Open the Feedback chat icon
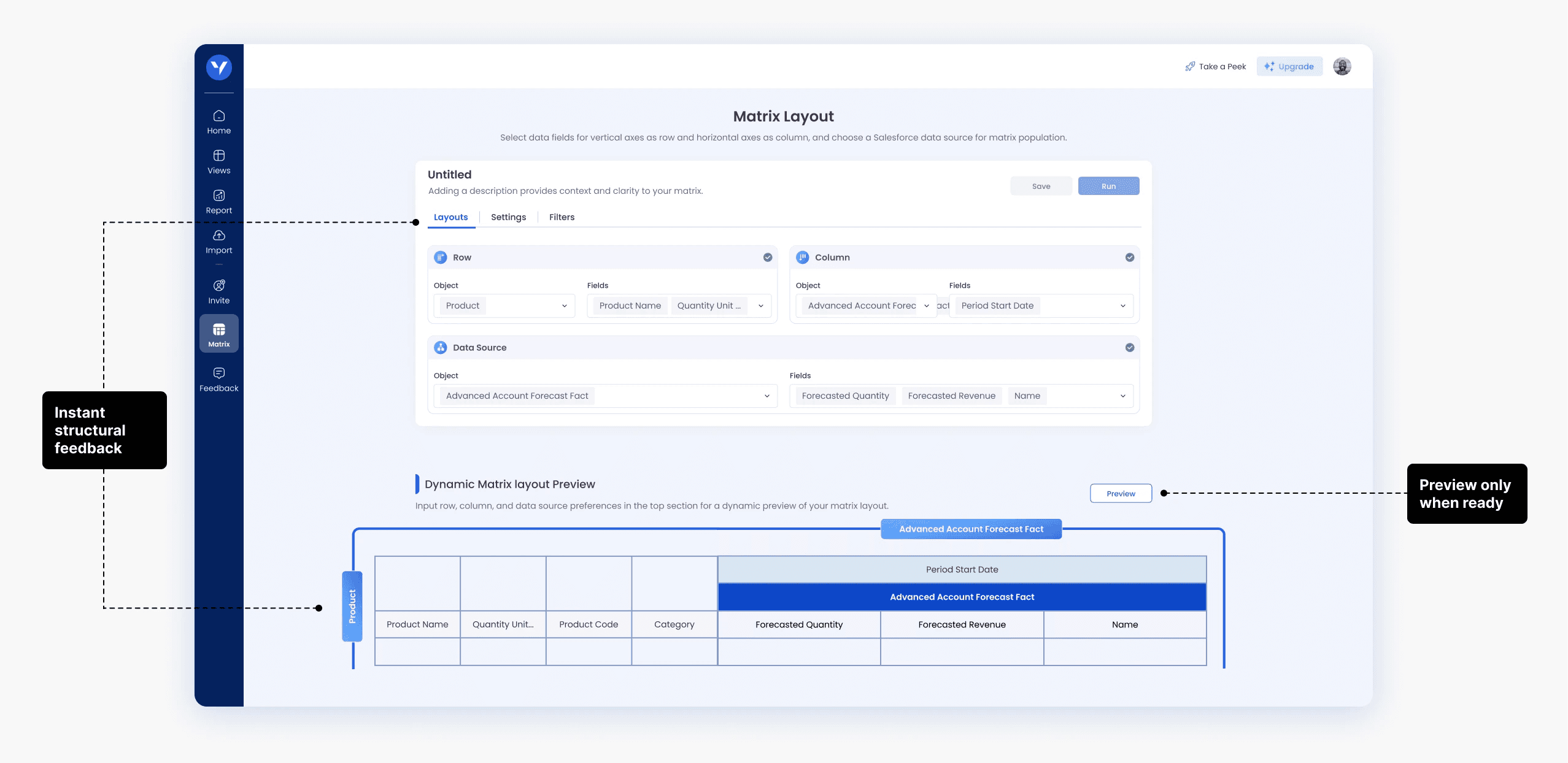1568x763 pixels. [218, 373]
